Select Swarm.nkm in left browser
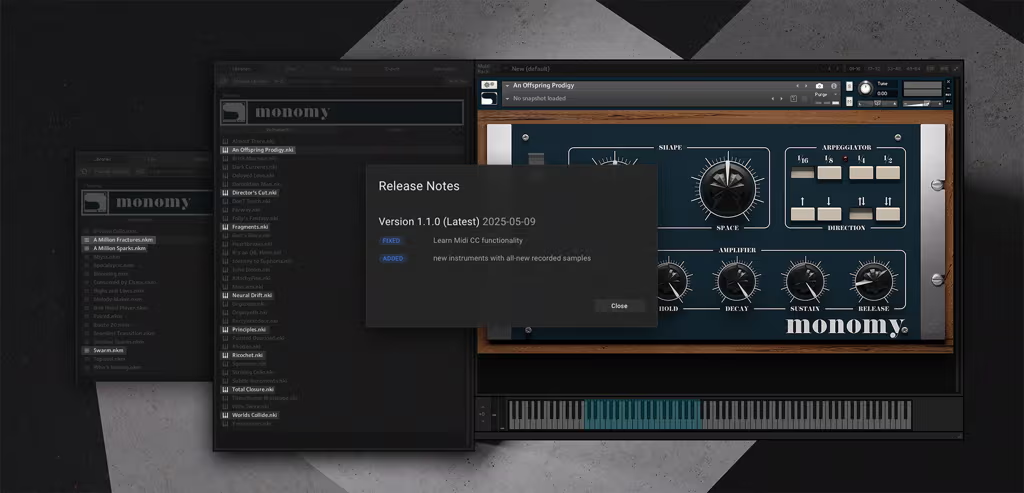 [104, 350]
